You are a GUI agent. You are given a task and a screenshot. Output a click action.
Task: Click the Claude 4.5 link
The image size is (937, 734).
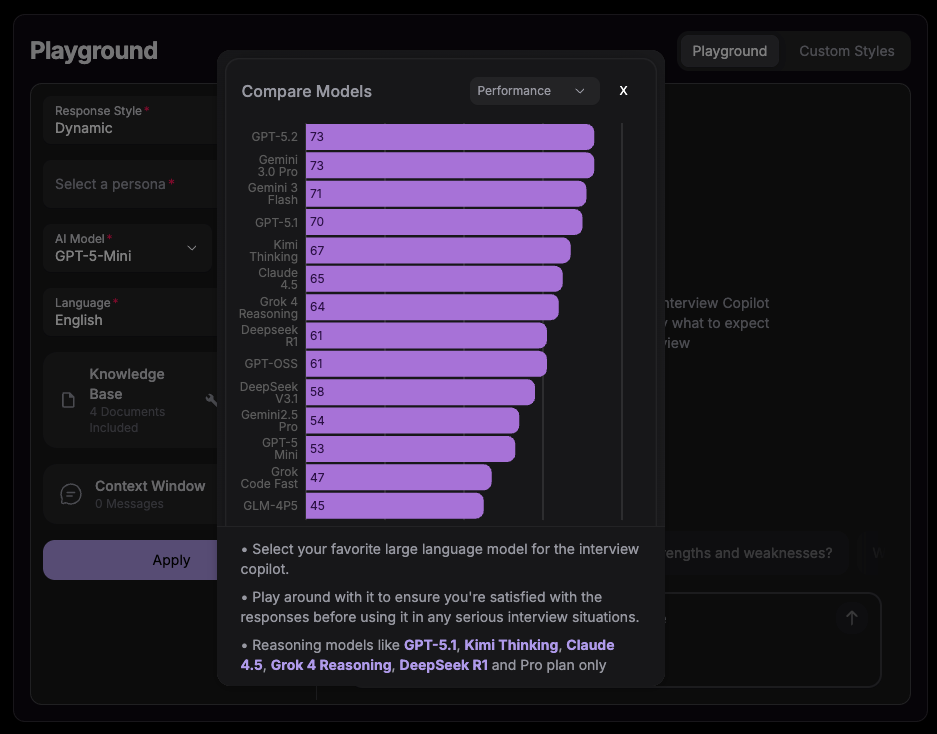(x=590, y=645)
